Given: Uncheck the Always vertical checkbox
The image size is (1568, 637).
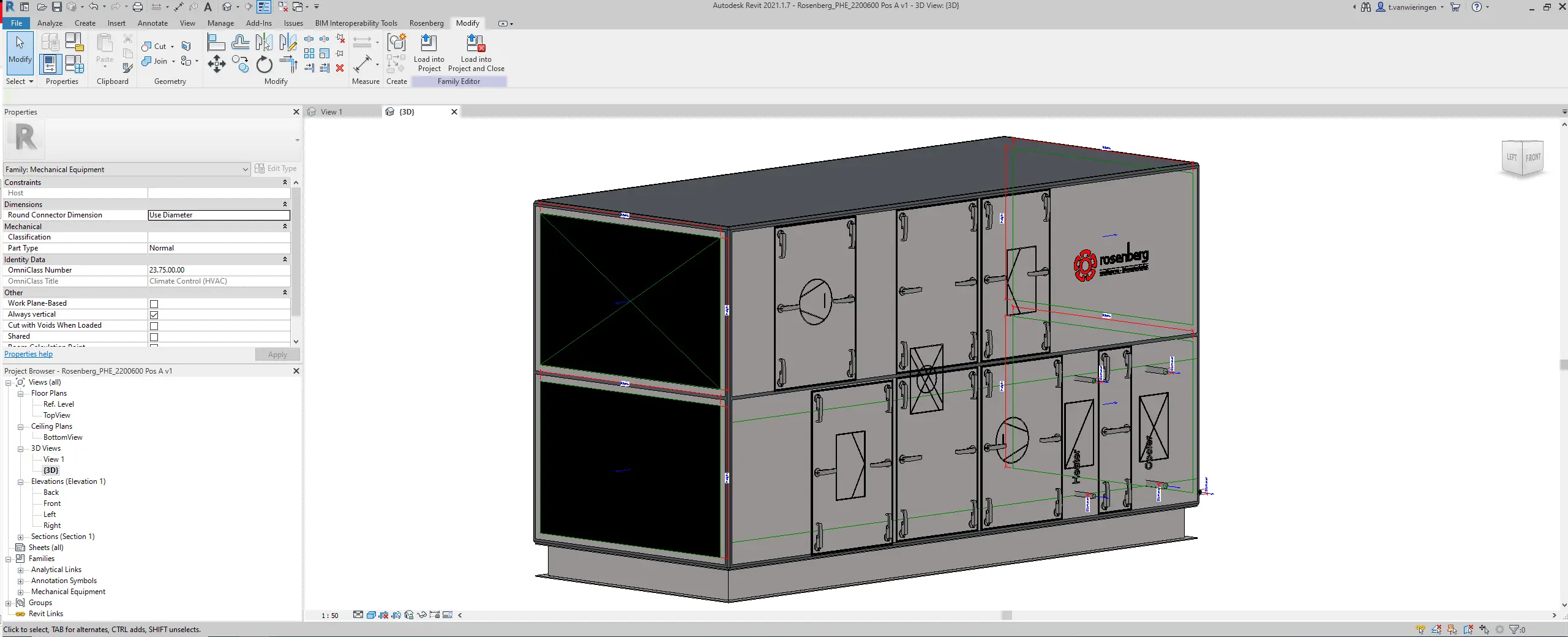Looking at the screenshot, I should tap(154, 315).
